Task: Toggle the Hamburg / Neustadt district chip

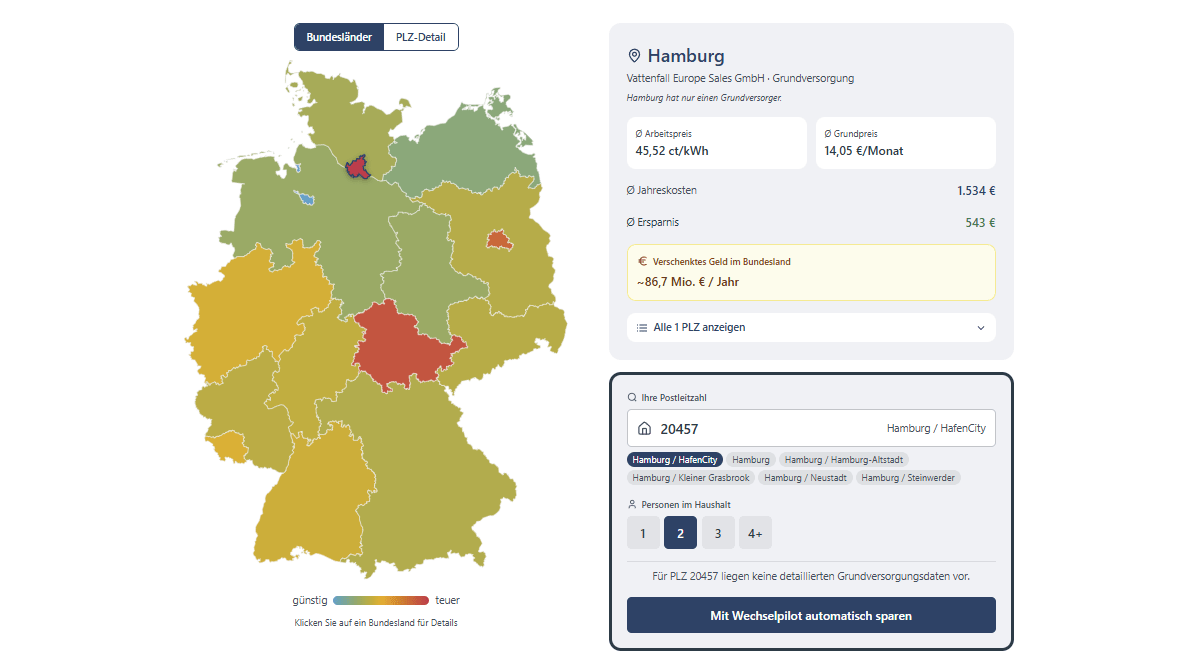Action: tap(805, 478)
